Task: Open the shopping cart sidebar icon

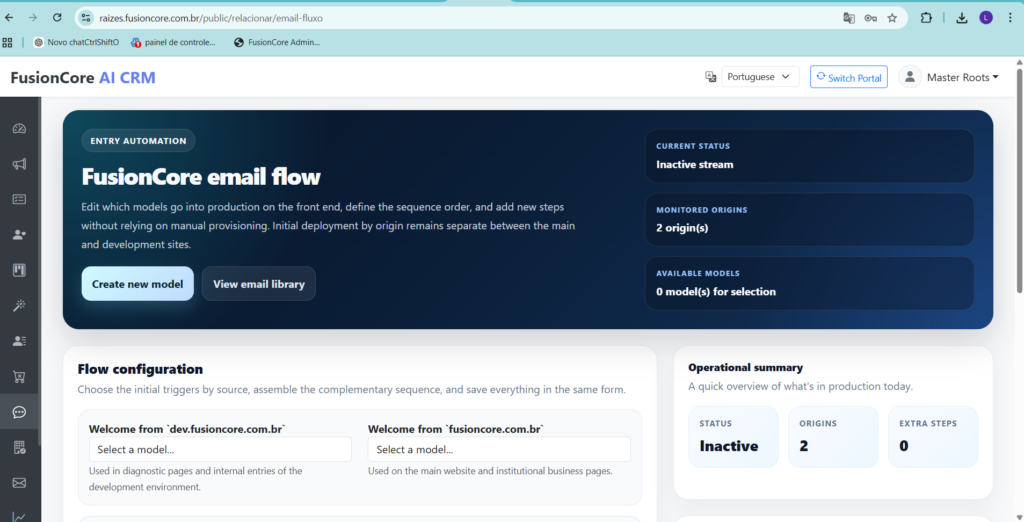Action: coord(19,376)
